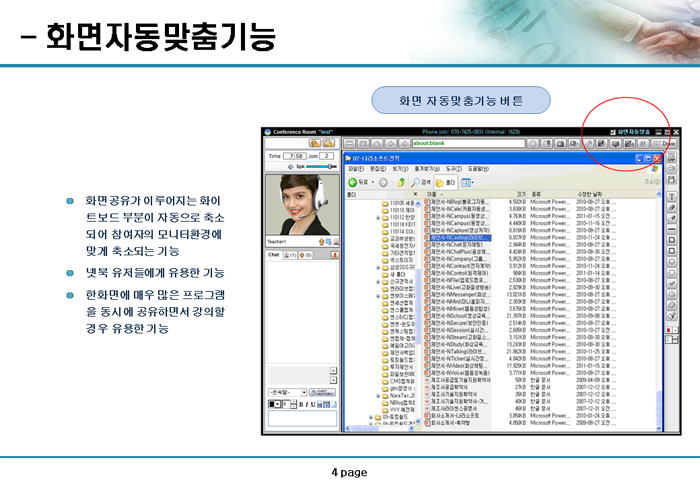The height and width of the screenshot is (485, 700).
Task: Pick the red drawing color swatch
Action: (x=669, y=330)
